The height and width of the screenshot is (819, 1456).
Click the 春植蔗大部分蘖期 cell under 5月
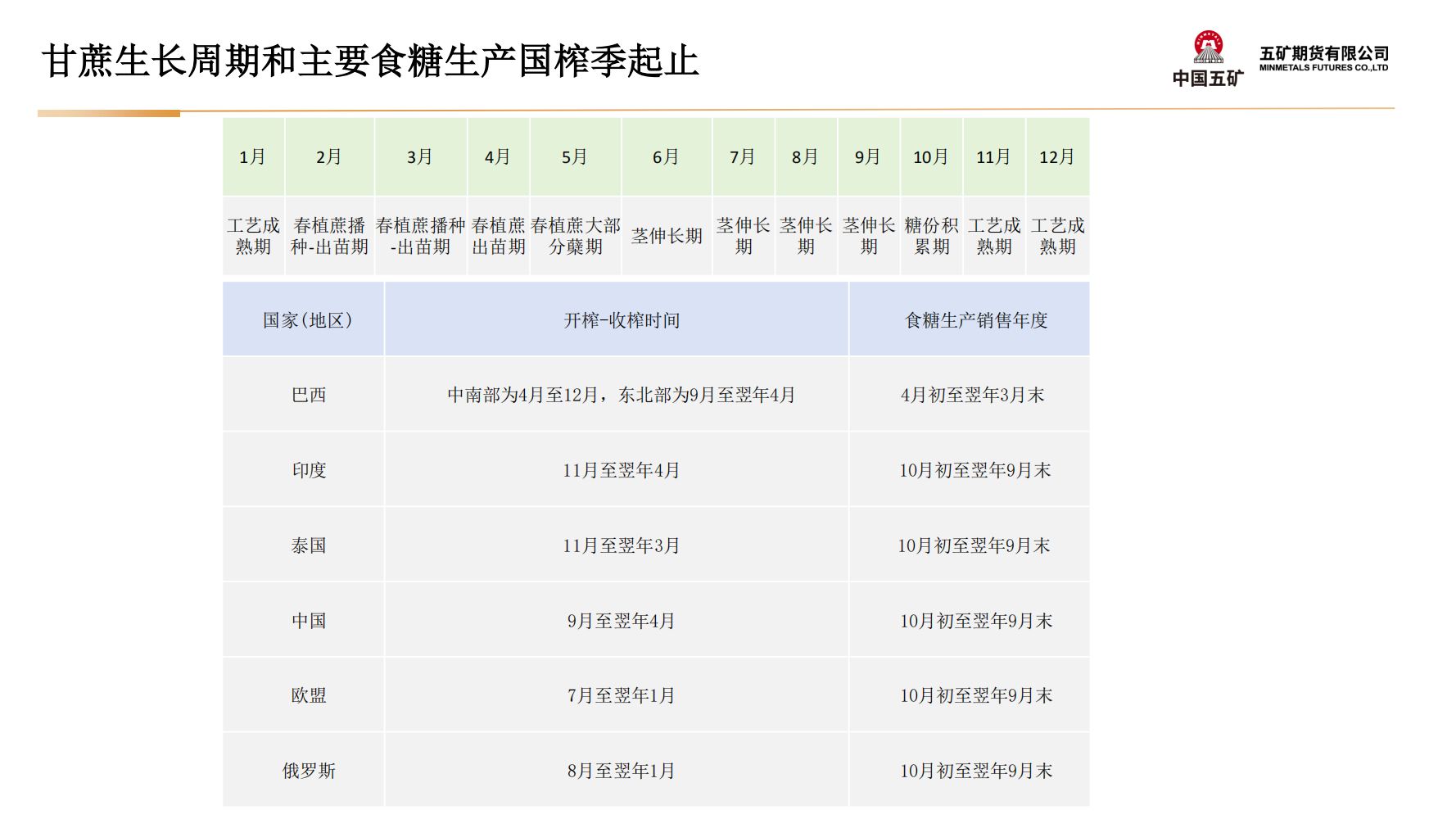coord(575,236)
